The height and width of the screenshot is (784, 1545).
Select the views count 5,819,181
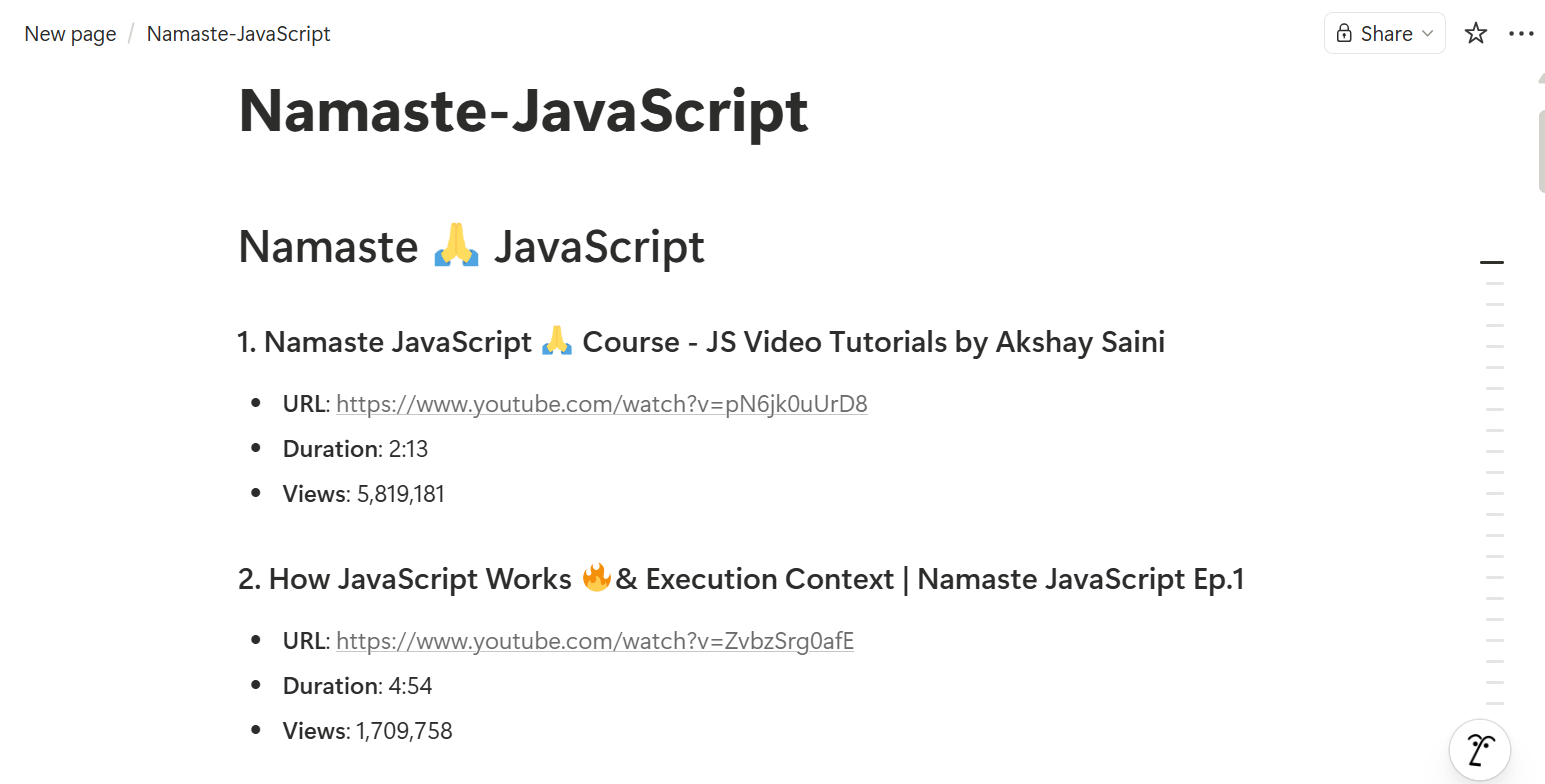(401, 493)
